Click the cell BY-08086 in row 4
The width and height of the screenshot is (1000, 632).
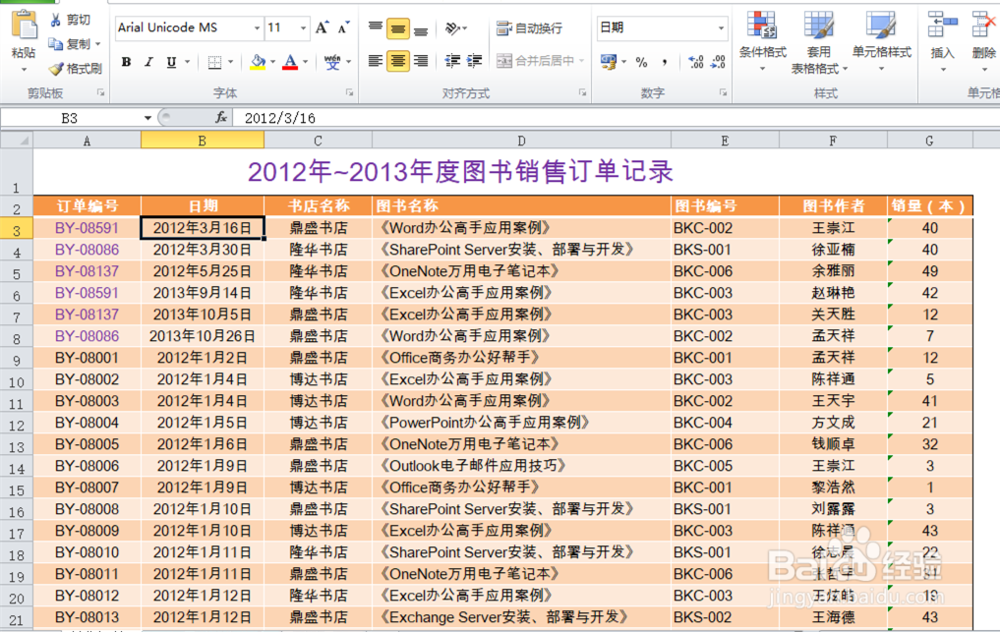(87, 249)
